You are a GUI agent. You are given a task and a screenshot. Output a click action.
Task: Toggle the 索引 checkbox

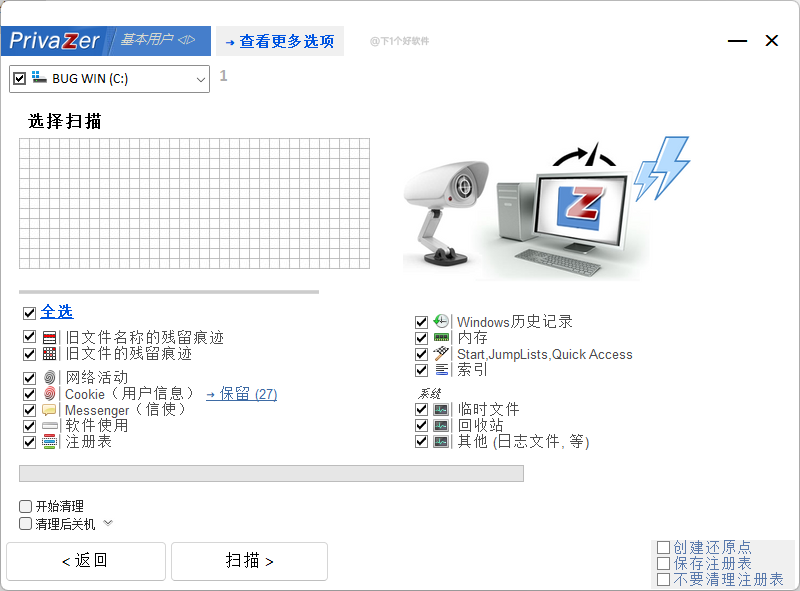[x=421, y=370]
